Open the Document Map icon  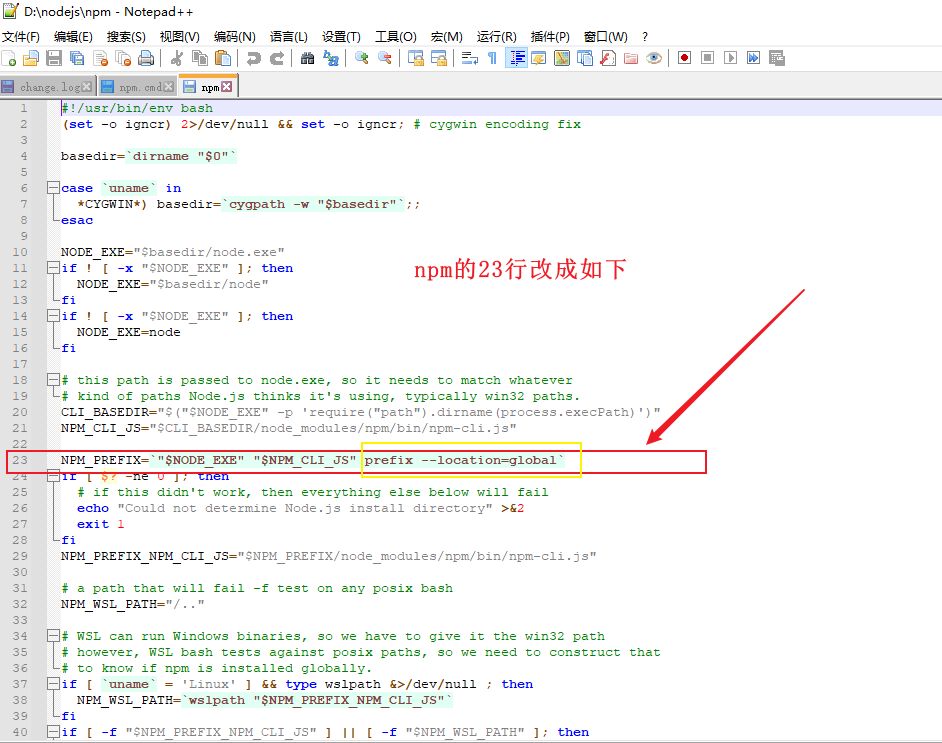click(562, 58)
